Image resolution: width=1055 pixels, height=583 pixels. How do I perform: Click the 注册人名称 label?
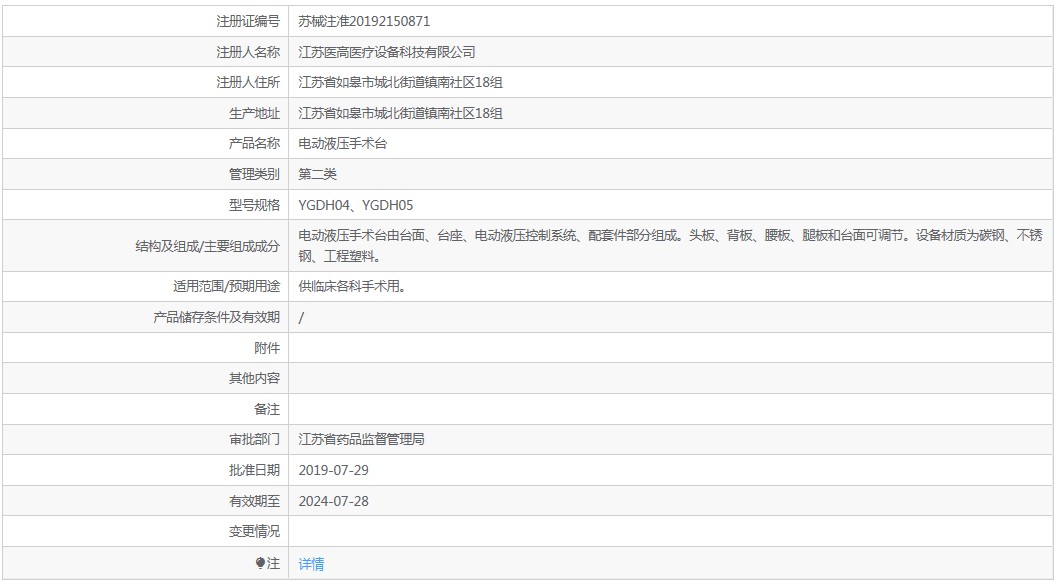[x=248, y=52]
